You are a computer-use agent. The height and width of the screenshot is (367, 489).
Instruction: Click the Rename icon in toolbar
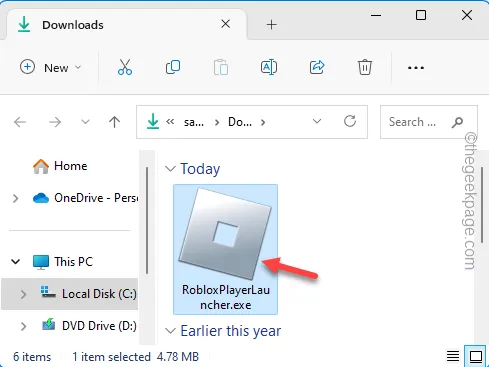[x=269, y=67]
